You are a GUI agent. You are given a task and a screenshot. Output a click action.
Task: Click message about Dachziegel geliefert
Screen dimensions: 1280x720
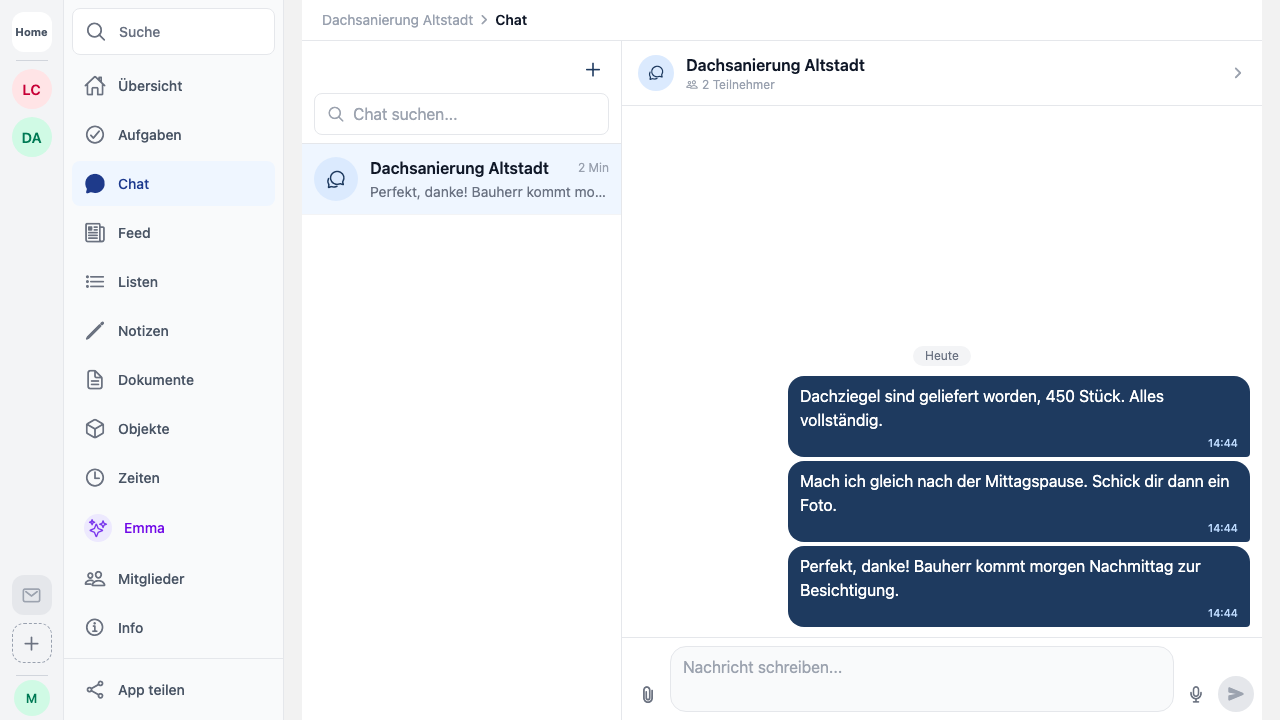1019,416
